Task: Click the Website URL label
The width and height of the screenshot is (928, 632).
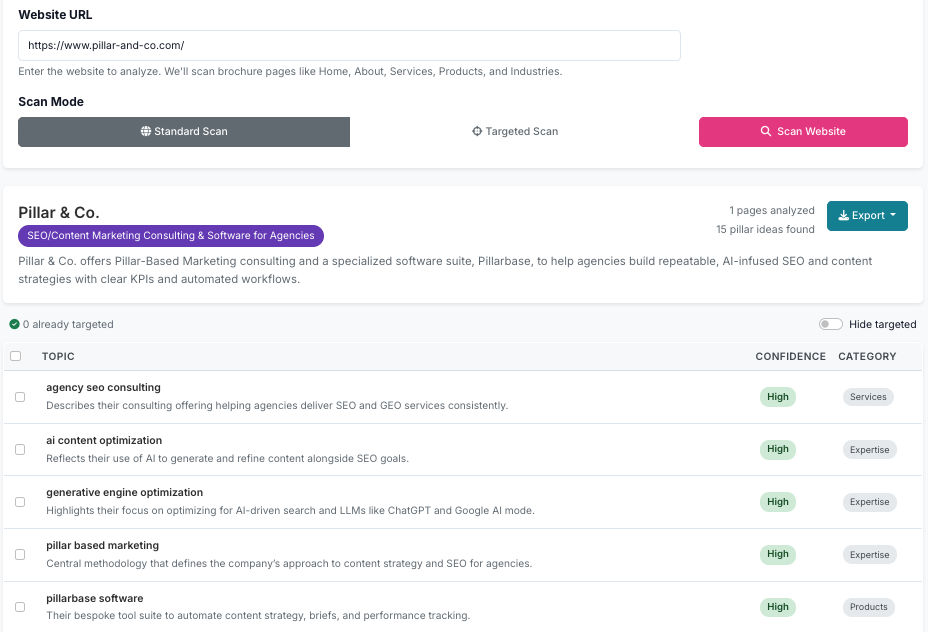Action: [55, 15]
